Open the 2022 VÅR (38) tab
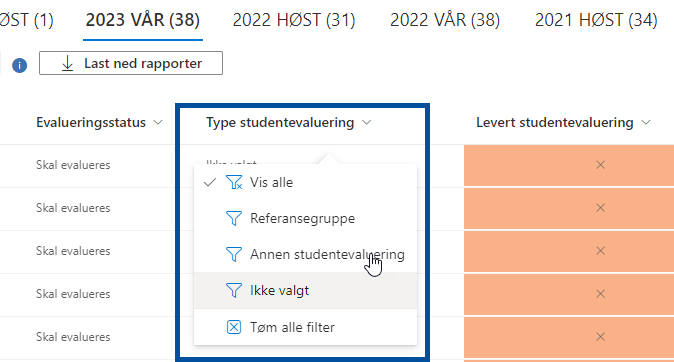Viewport: 674px width, 362px height. coord(445,20)
